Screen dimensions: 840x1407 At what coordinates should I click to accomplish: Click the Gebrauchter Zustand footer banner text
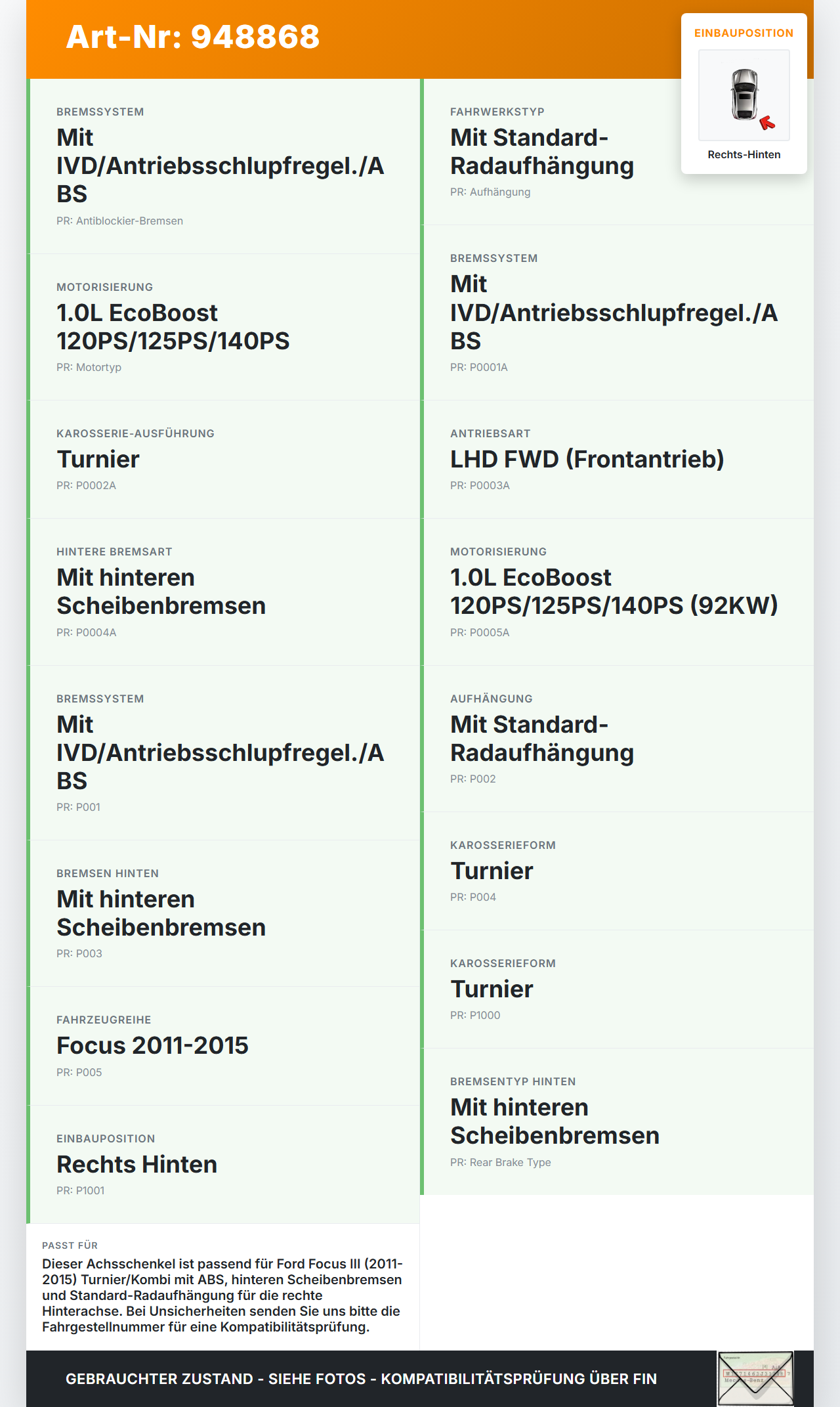[x=361, y=1379]
